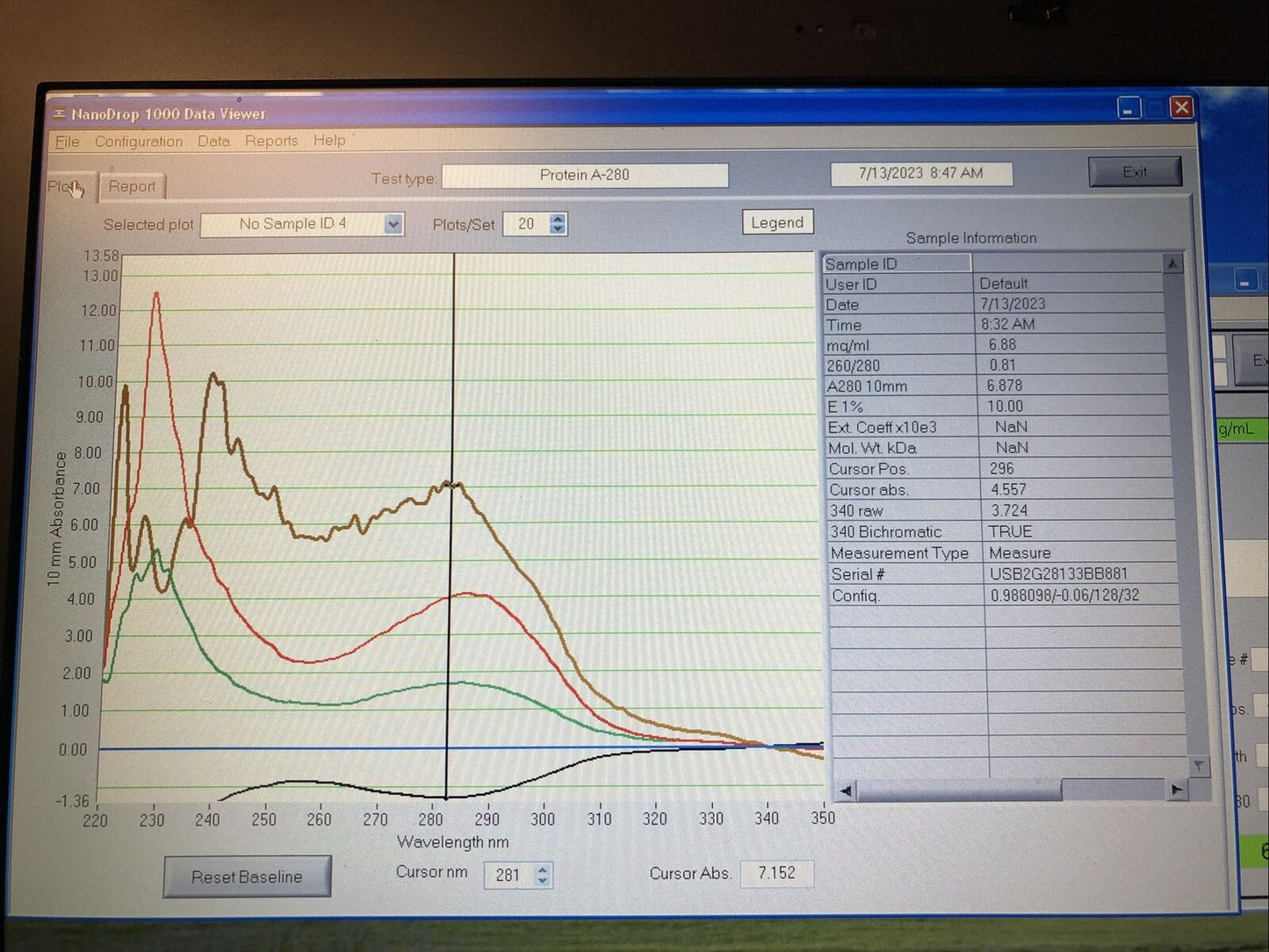Click the Sample Information scroll up arrow
1269x952 pixels.
[x=1172, y=263]
